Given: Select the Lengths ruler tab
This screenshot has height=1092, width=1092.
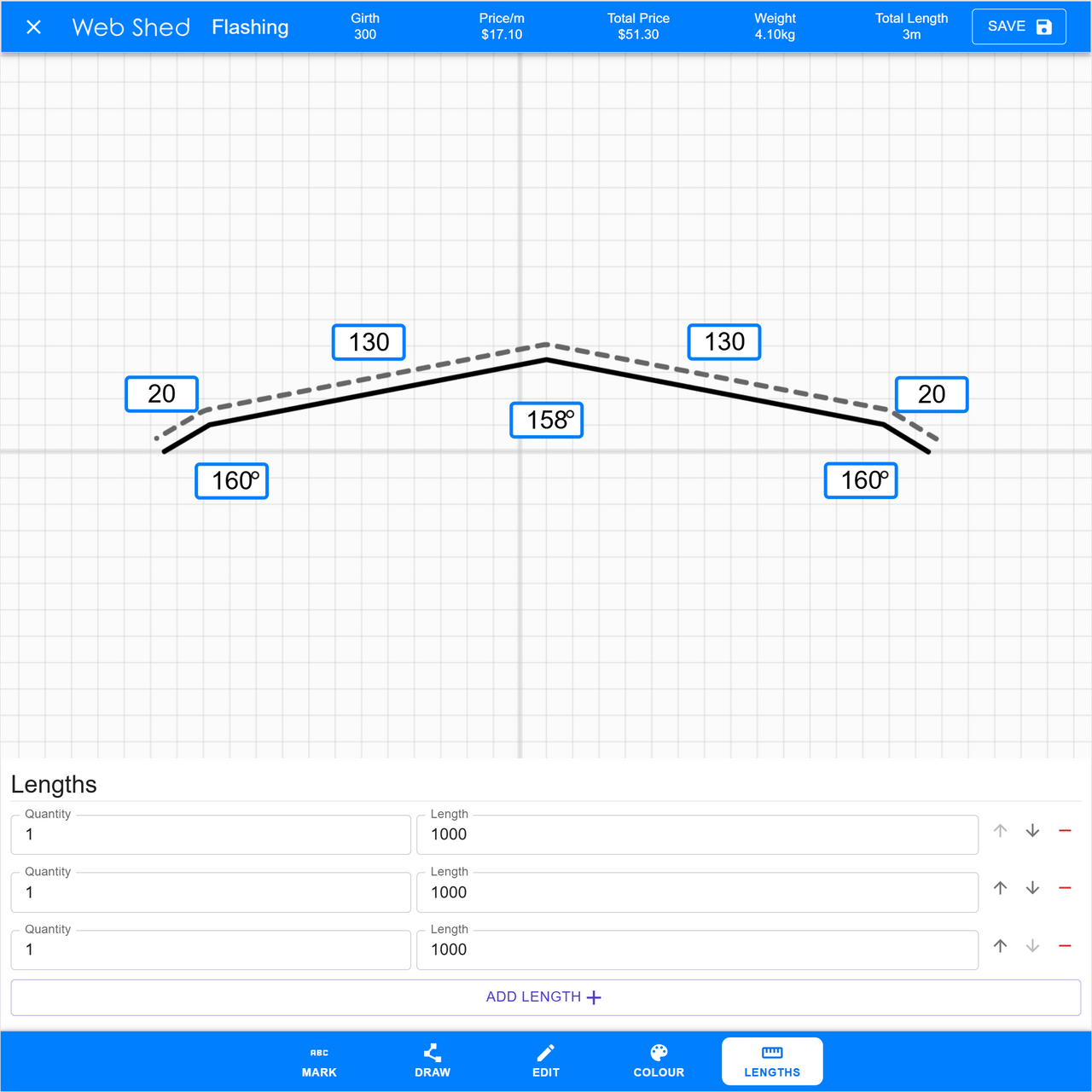Looking at the screenshot, I should click(x=772, y=1061).
